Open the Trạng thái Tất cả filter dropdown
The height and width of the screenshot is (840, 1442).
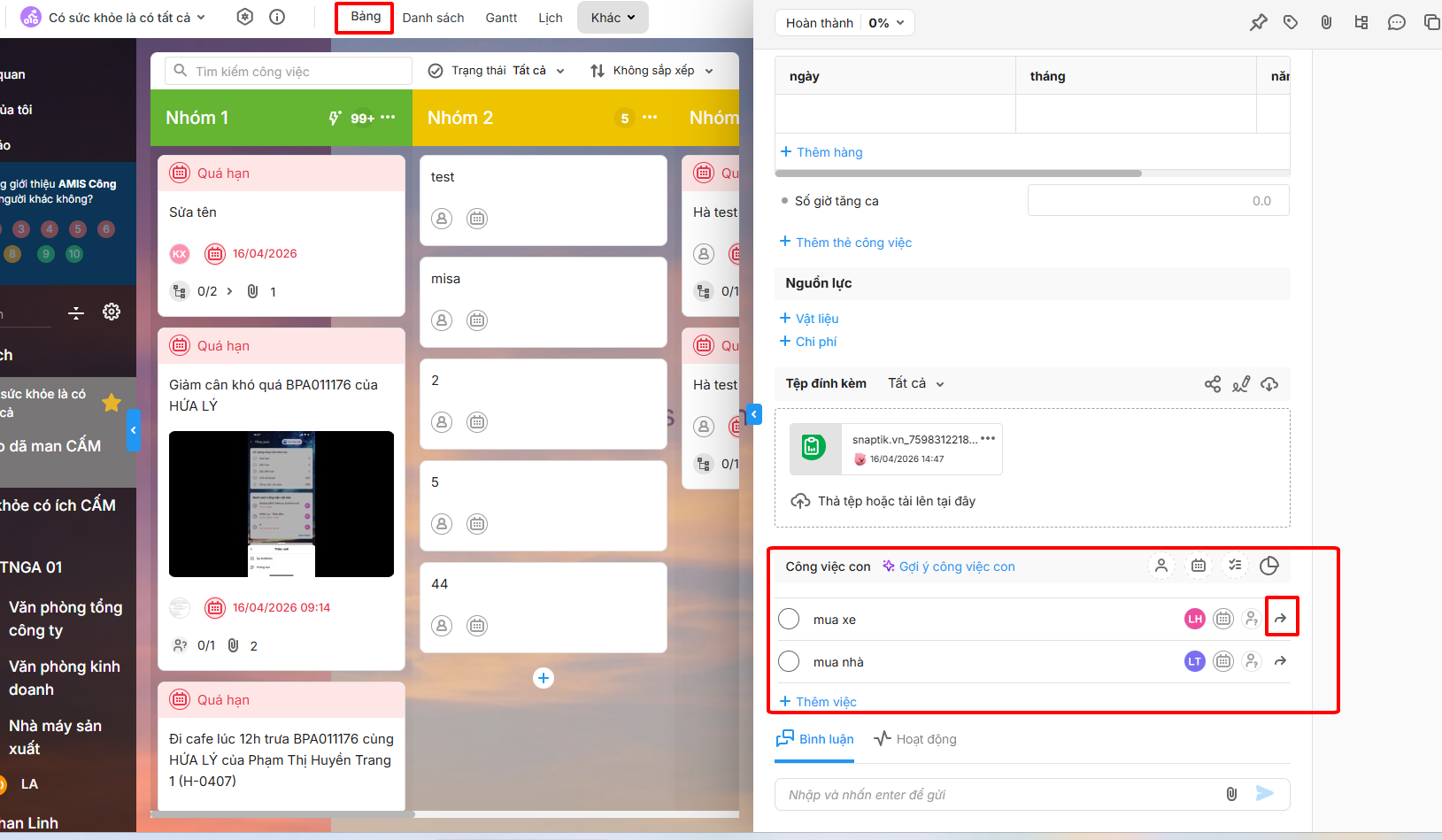[x=497, y=71]
